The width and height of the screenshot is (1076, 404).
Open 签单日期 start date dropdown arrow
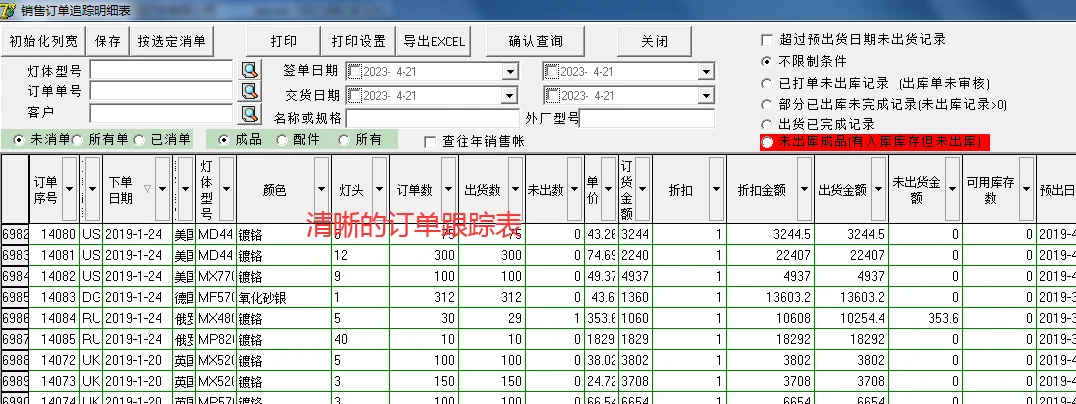coord(509,71)
